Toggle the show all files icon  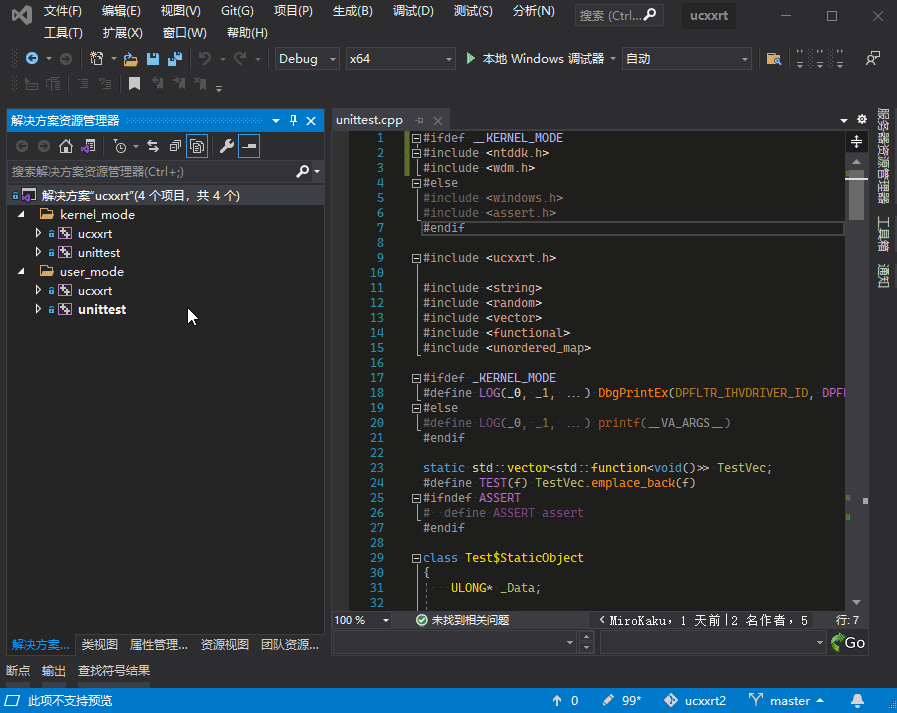197,146
